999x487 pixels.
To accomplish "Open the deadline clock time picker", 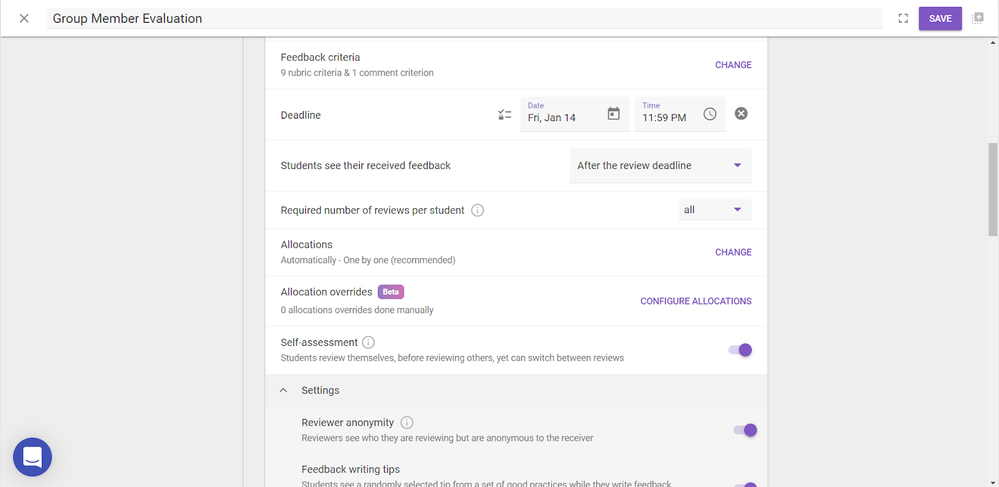I will coord(710,114).
